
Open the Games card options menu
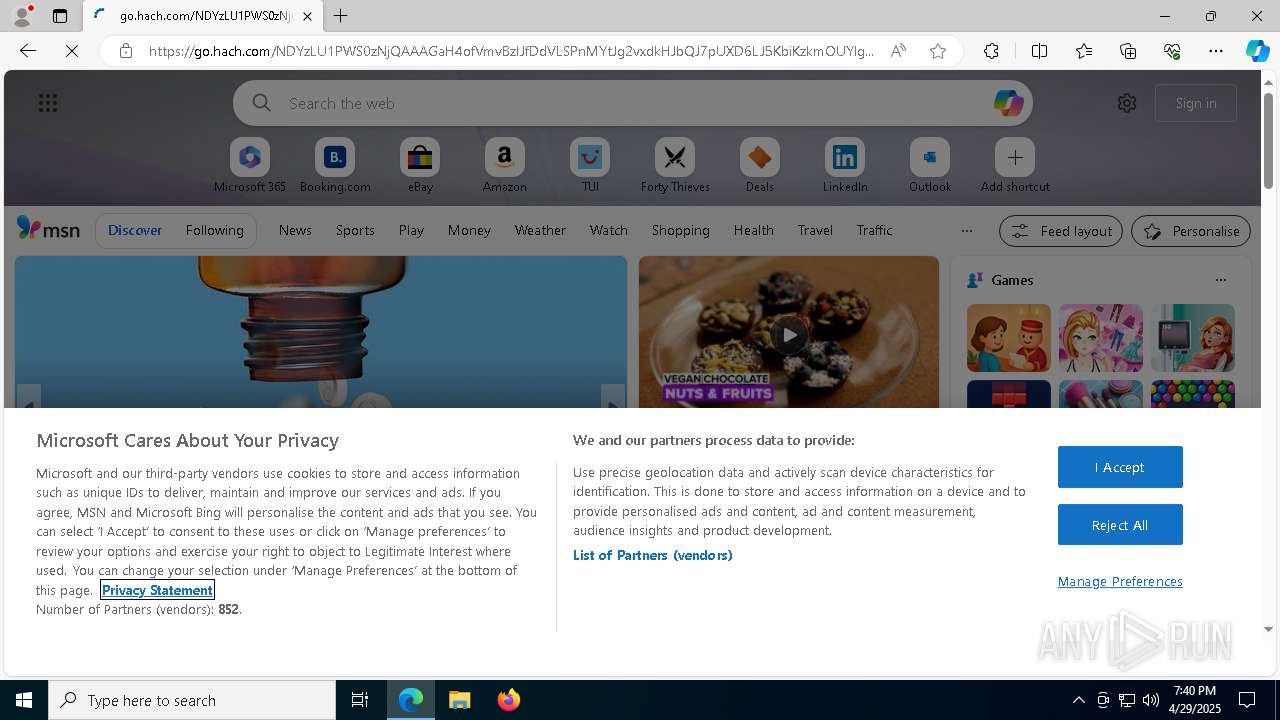pyautogui.click(x=1220, y=280)
